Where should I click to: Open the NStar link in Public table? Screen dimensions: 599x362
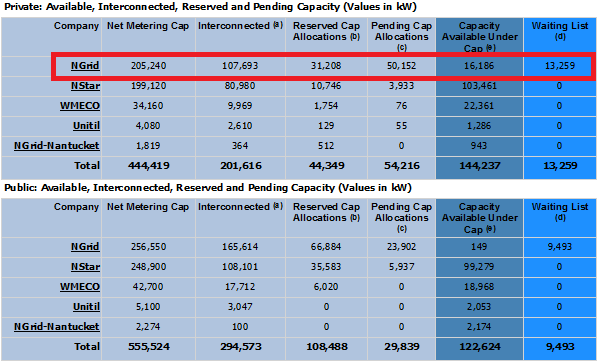tap(86, 267)
